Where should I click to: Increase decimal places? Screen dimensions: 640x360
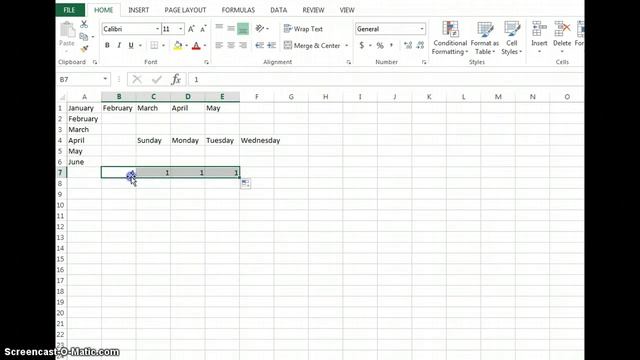tap(408, 45)
